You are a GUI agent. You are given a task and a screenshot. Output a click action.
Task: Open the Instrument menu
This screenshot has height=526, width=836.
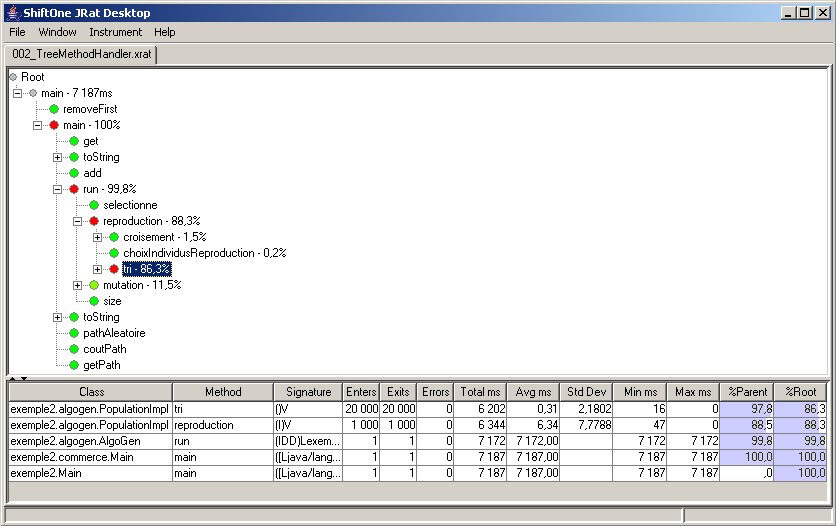115,32
